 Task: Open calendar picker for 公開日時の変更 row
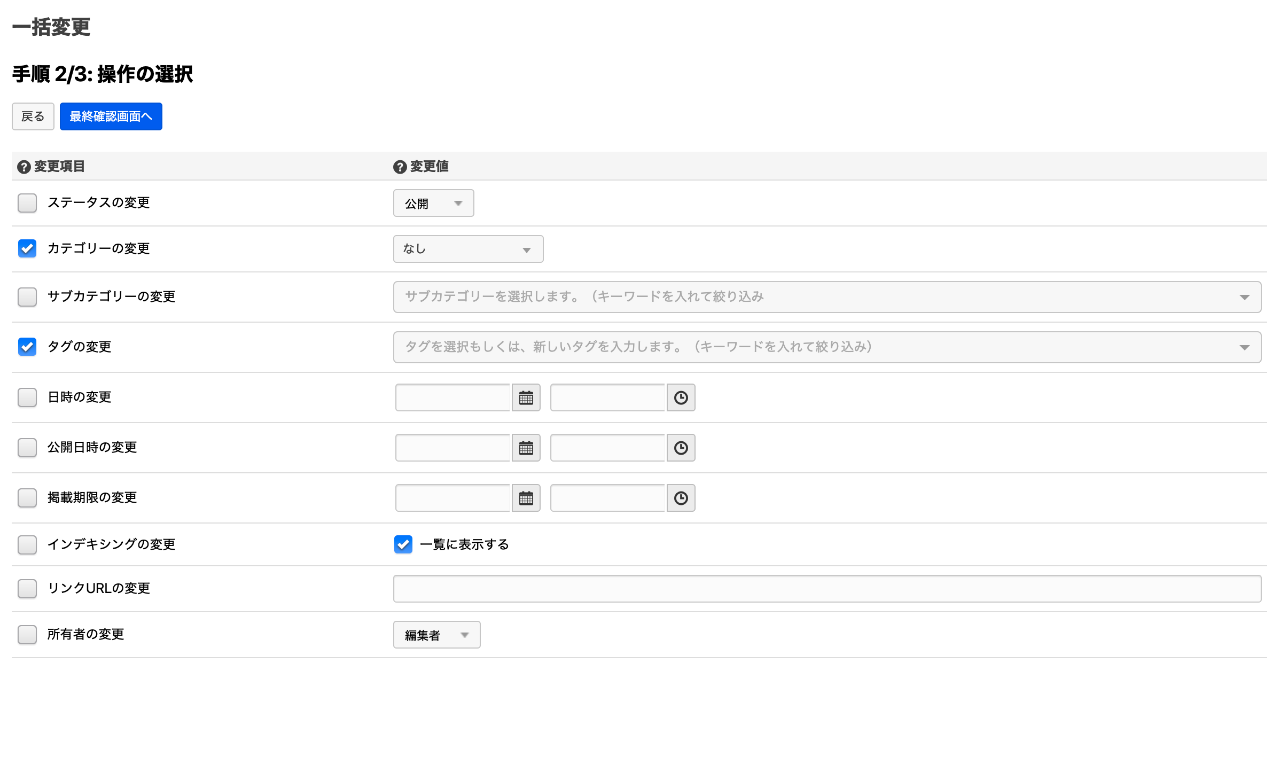[526, 448]
